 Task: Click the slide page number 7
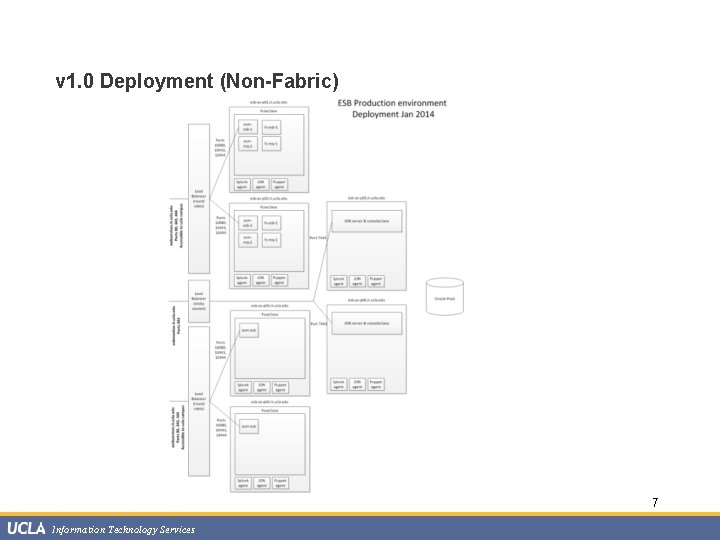(x=655, y=502)
